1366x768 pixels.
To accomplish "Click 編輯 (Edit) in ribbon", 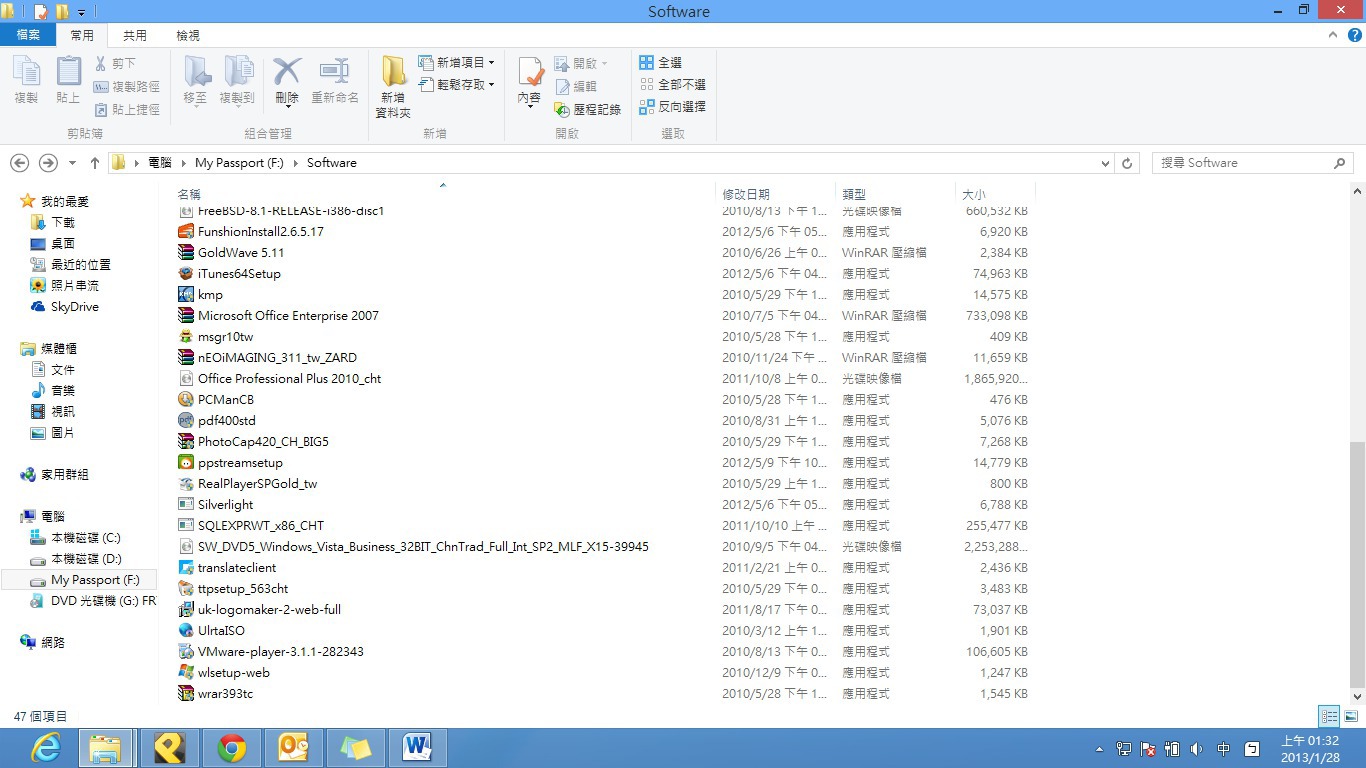I will coord(576,86).
